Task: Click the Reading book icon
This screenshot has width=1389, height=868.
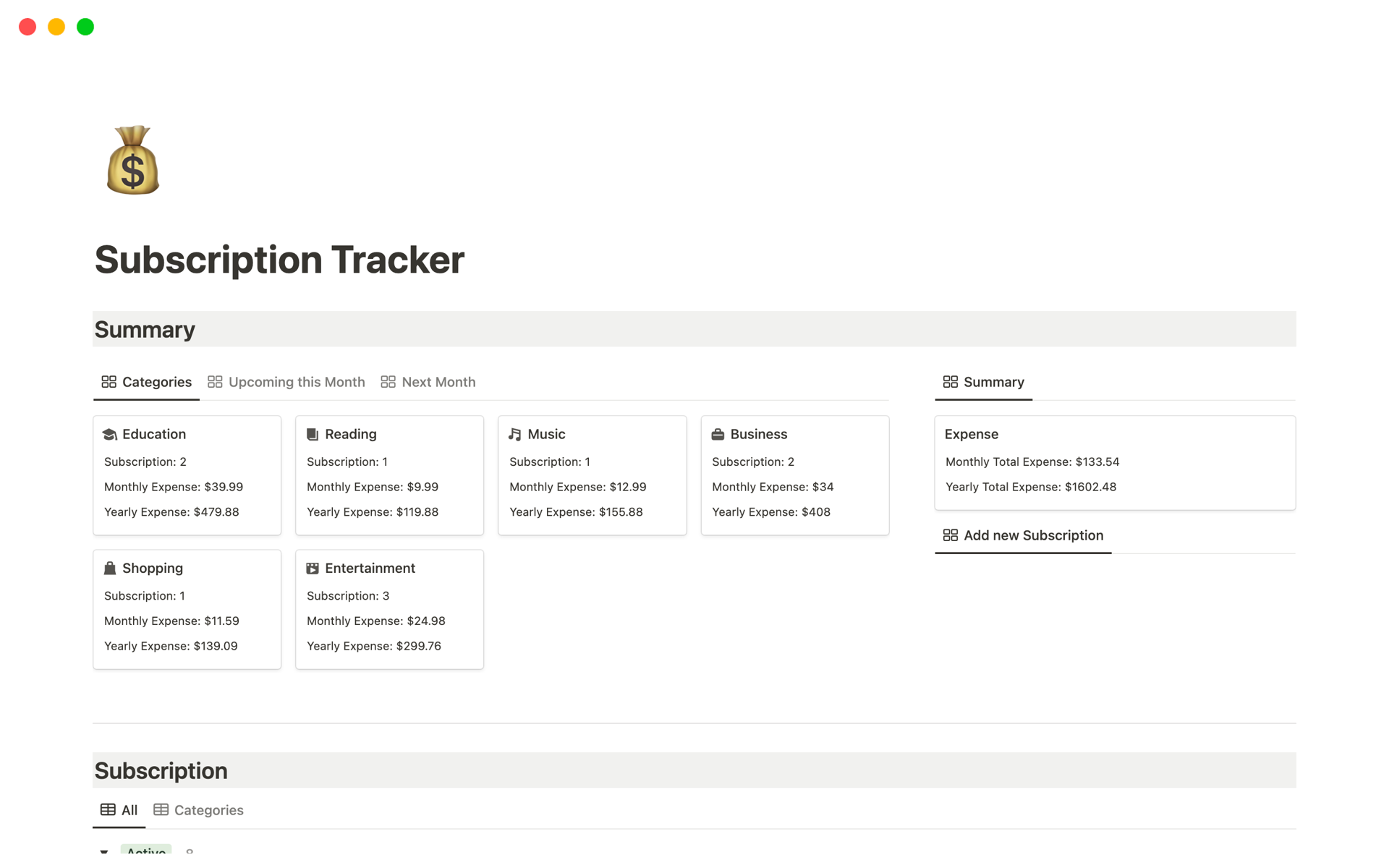Action: click(313, 434)
